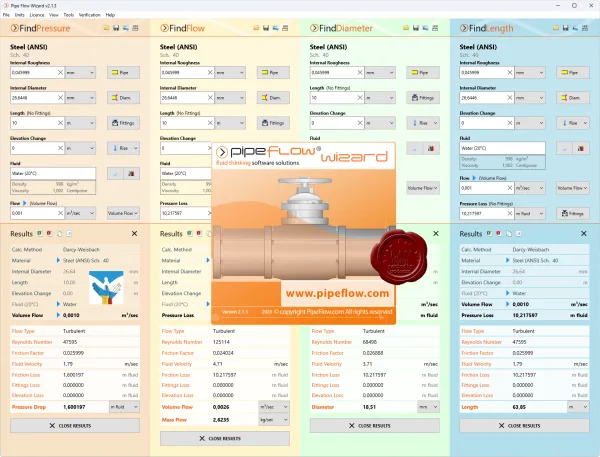Change Mass Flow result unit dropdown

274,420
